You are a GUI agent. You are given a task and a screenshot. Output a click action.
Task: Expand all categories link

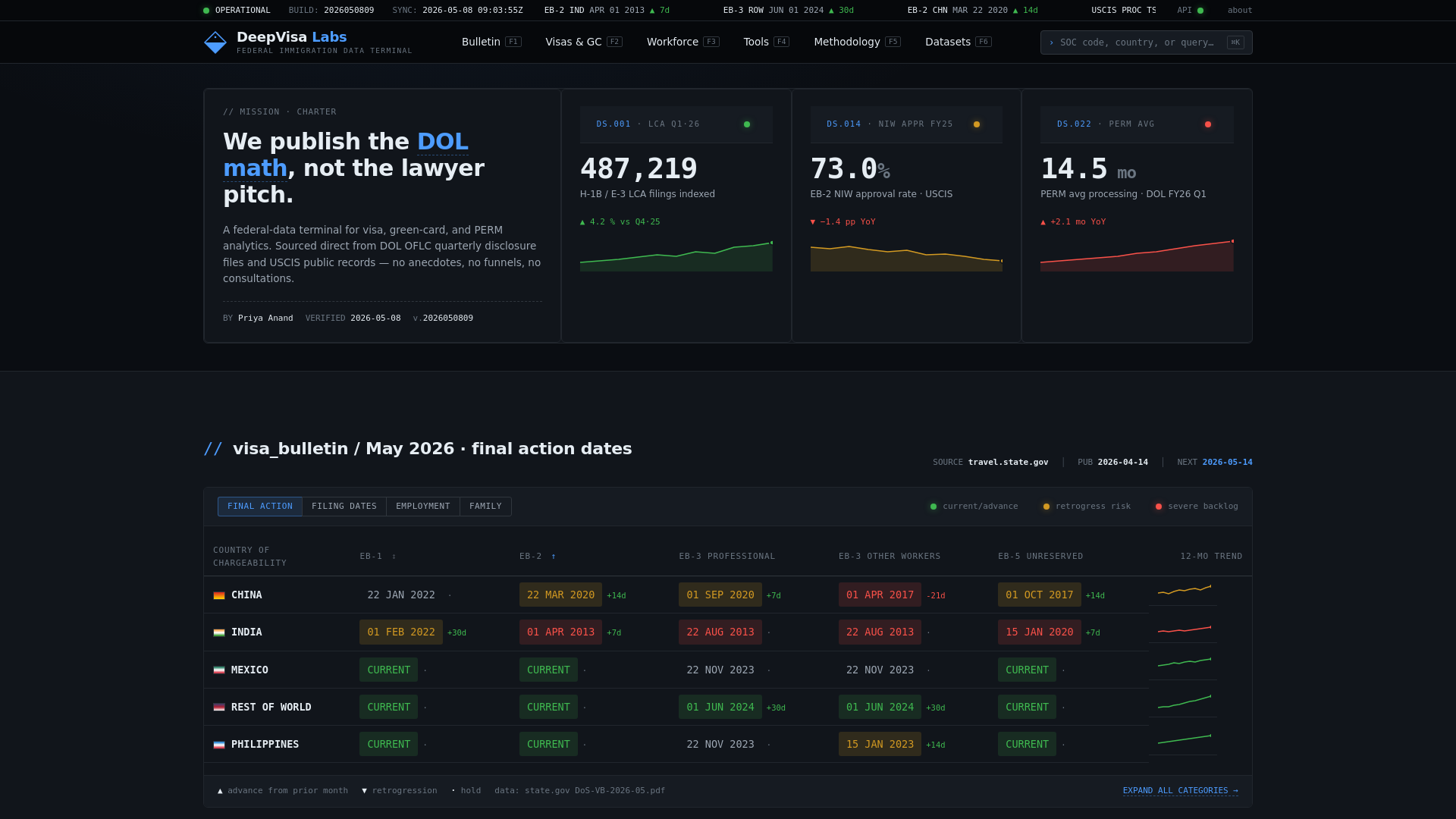(x=1180, y=790)
